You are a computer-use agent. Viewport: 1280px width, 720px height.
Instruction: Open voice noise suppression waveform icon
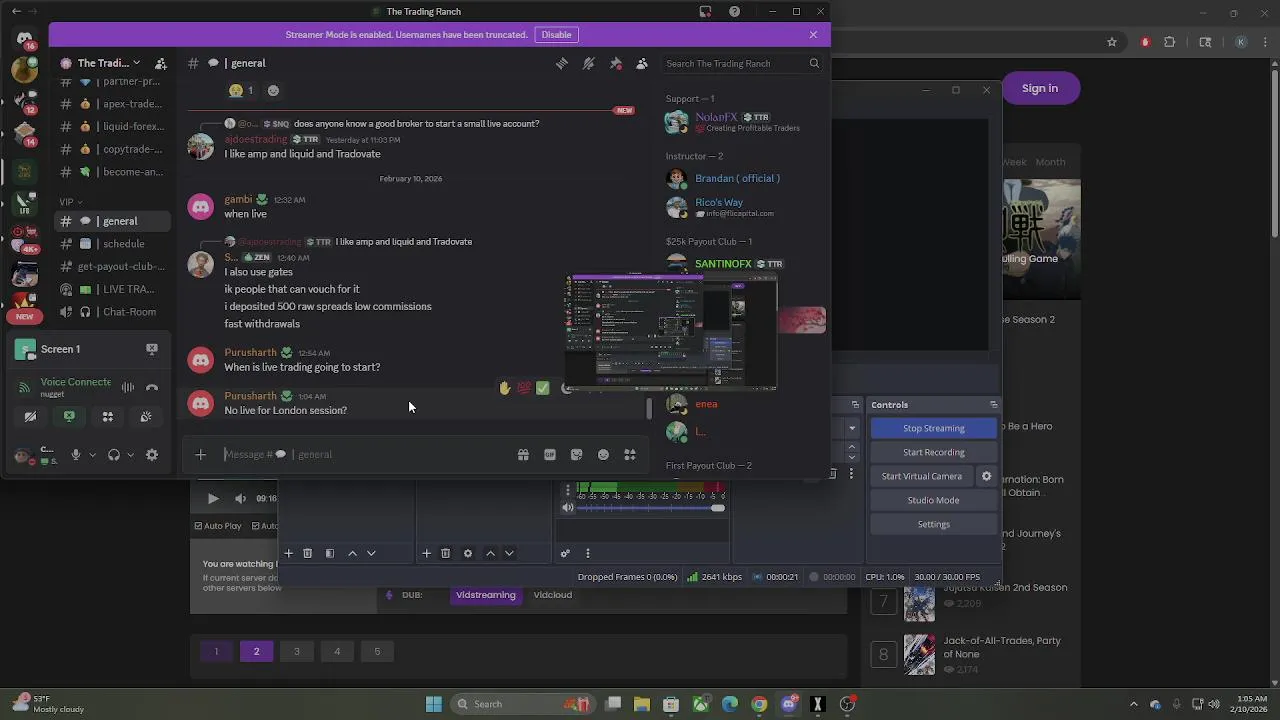click(x=128, y=387)
